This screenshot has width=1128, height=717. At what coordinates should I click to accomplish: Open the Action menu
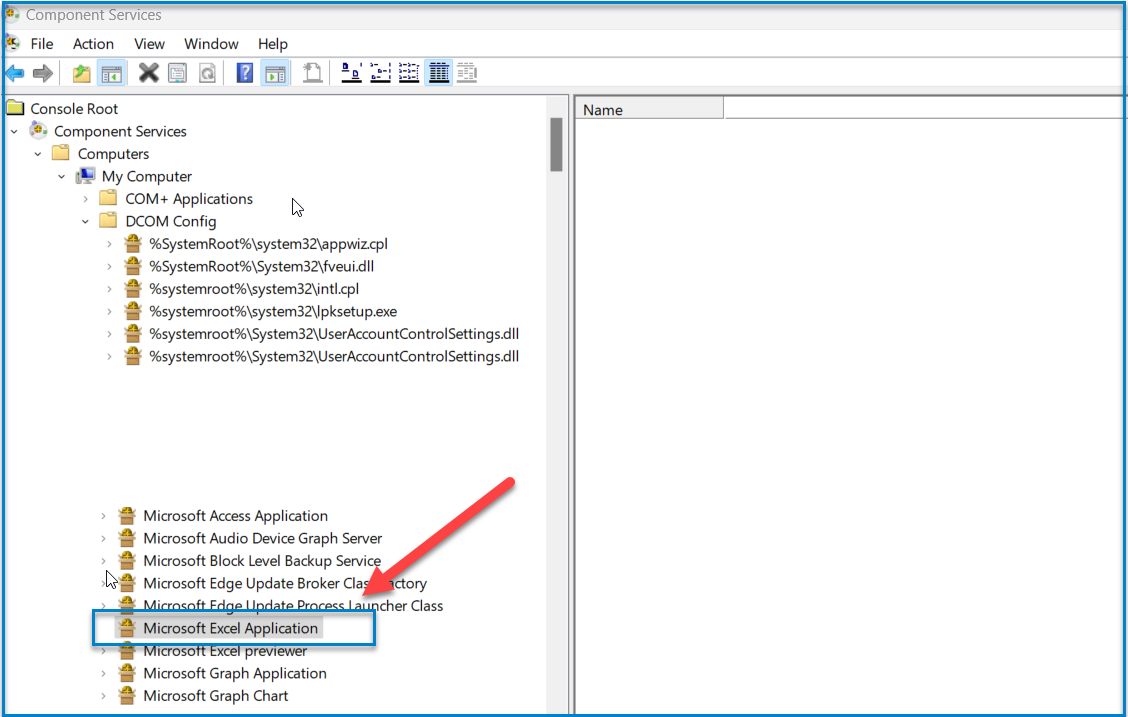pos(93,44)
